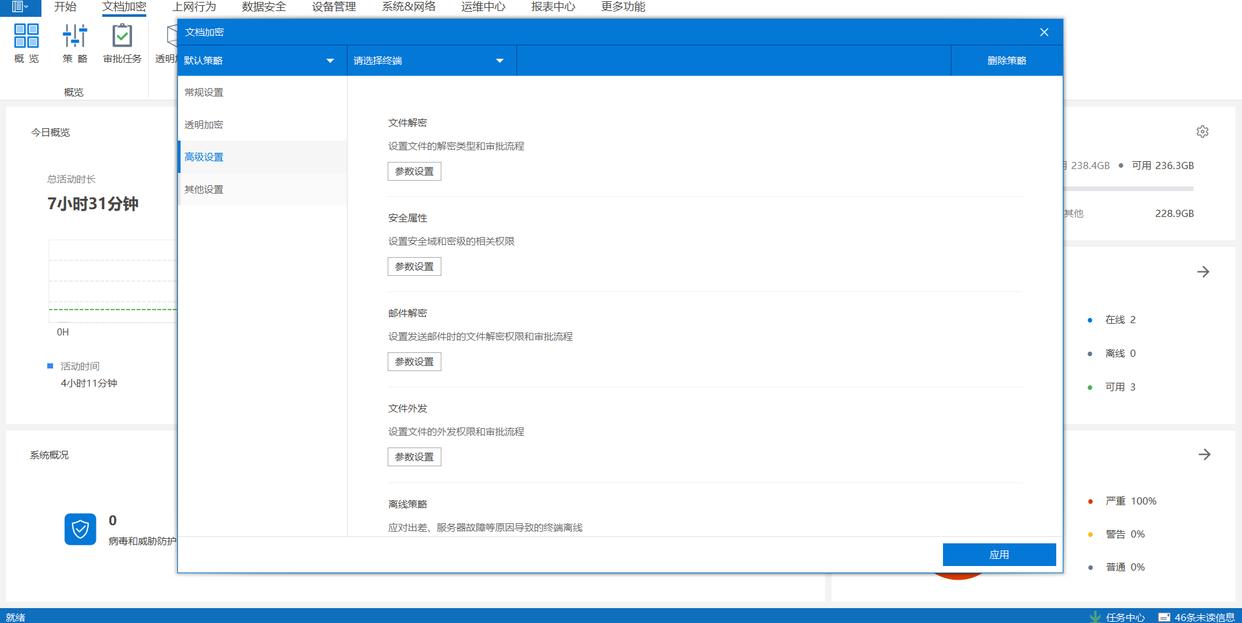Switch to the 数据安全 ribbon tab
The image size is (1242, 623).
264,7
